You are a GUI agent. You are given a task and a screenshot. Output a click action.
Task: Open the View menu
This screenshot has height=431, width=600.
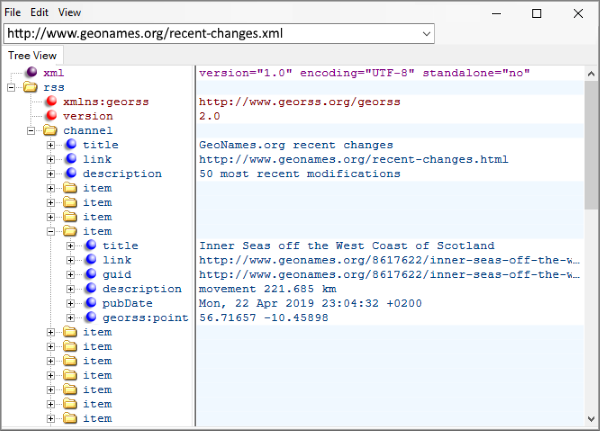[69, 12]
